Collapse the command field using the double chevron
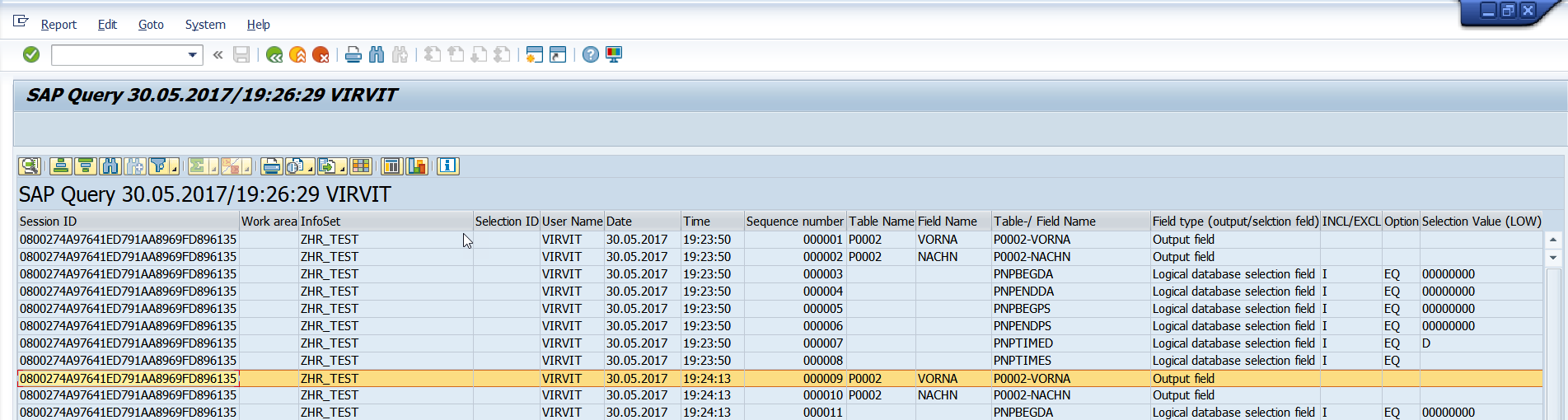The image size is (1568, 420). [218, 55]
